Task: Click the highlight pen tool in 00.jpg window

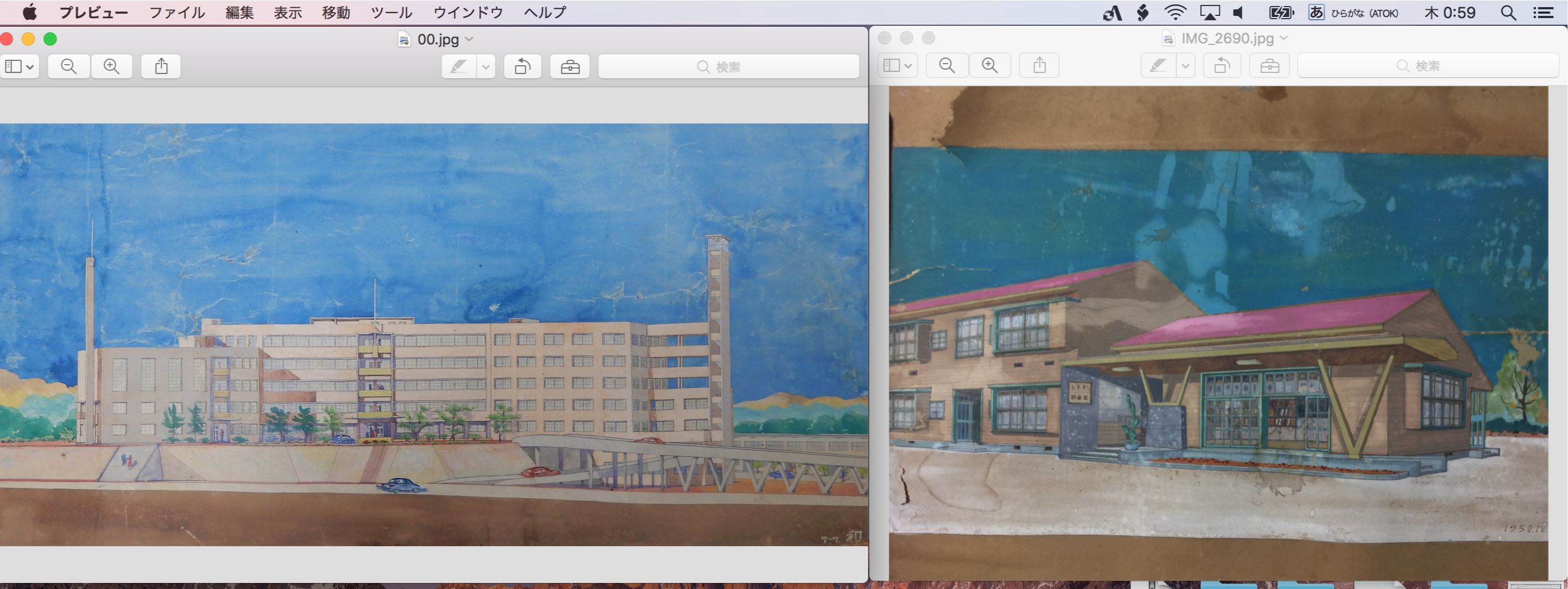Action: [459, 67]
